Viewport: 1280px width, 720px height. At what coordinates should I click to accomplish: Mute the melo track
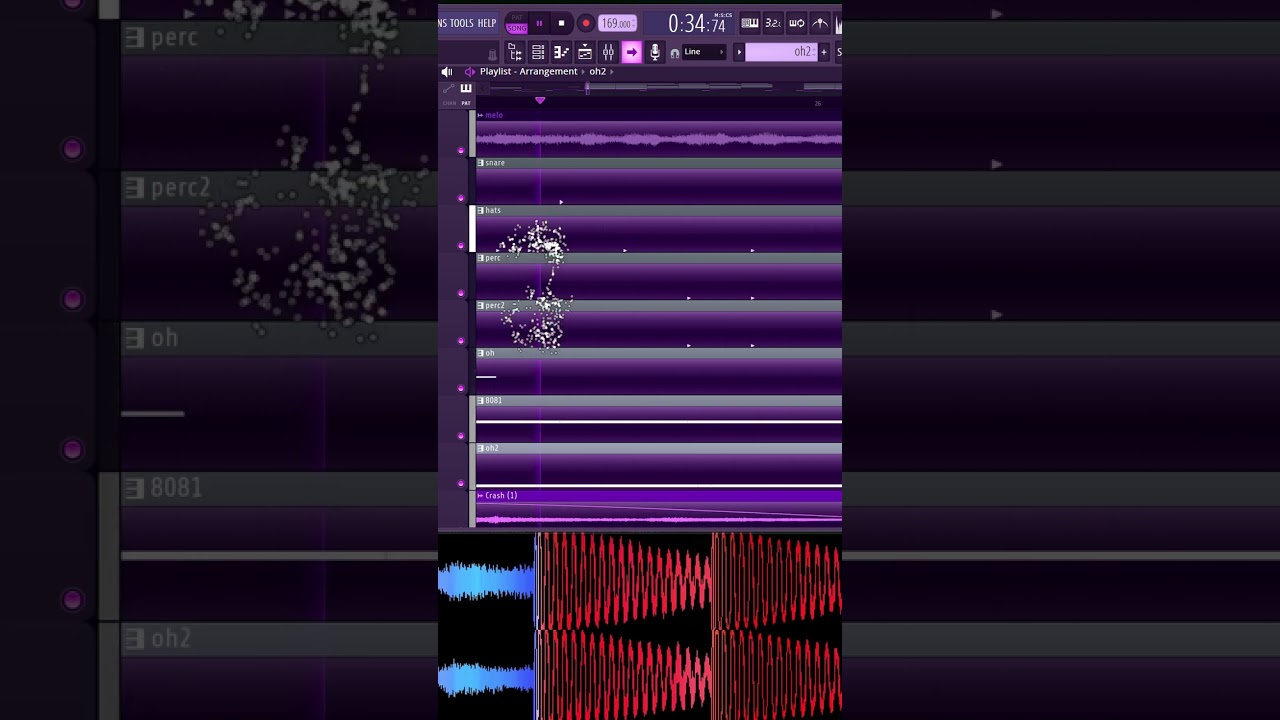[x=461, y=150]
